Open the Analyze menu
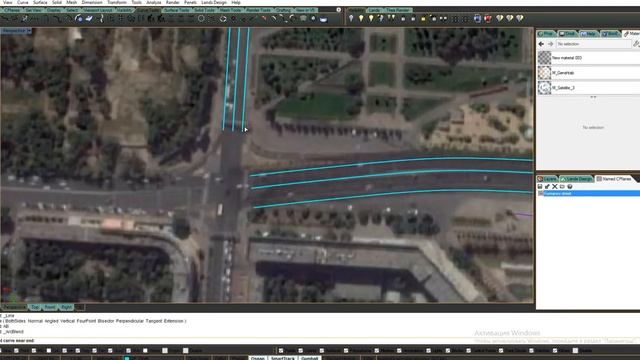 click(153, 2)
